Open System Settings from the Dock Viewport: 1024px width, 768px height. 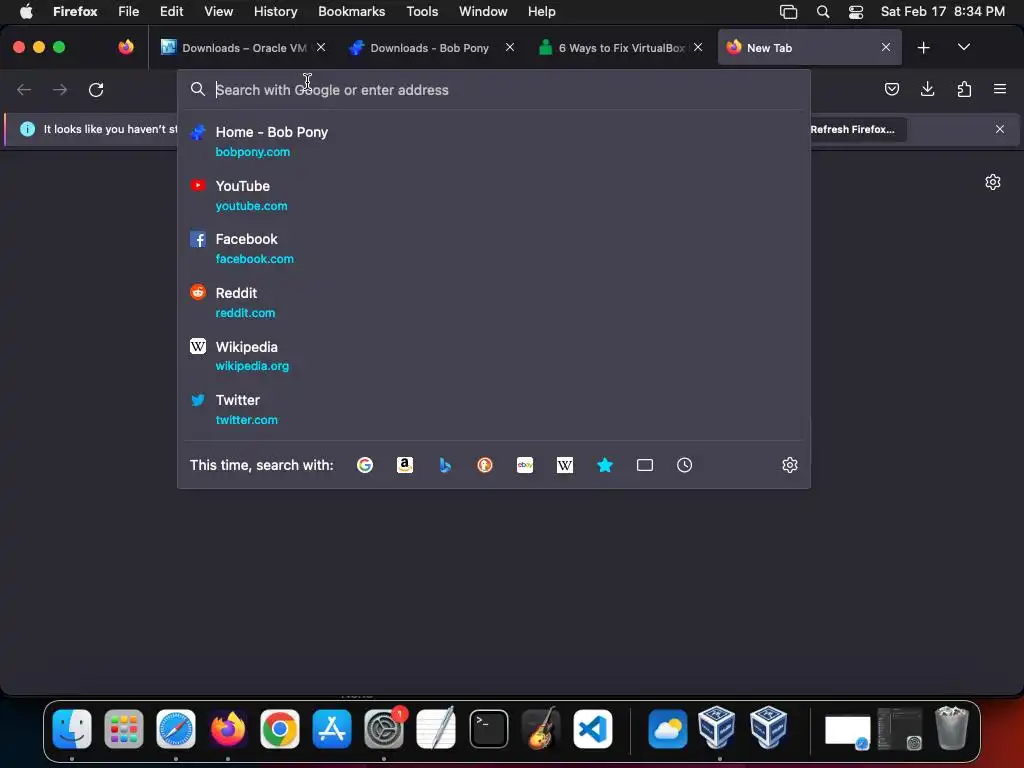click(384, 729)
